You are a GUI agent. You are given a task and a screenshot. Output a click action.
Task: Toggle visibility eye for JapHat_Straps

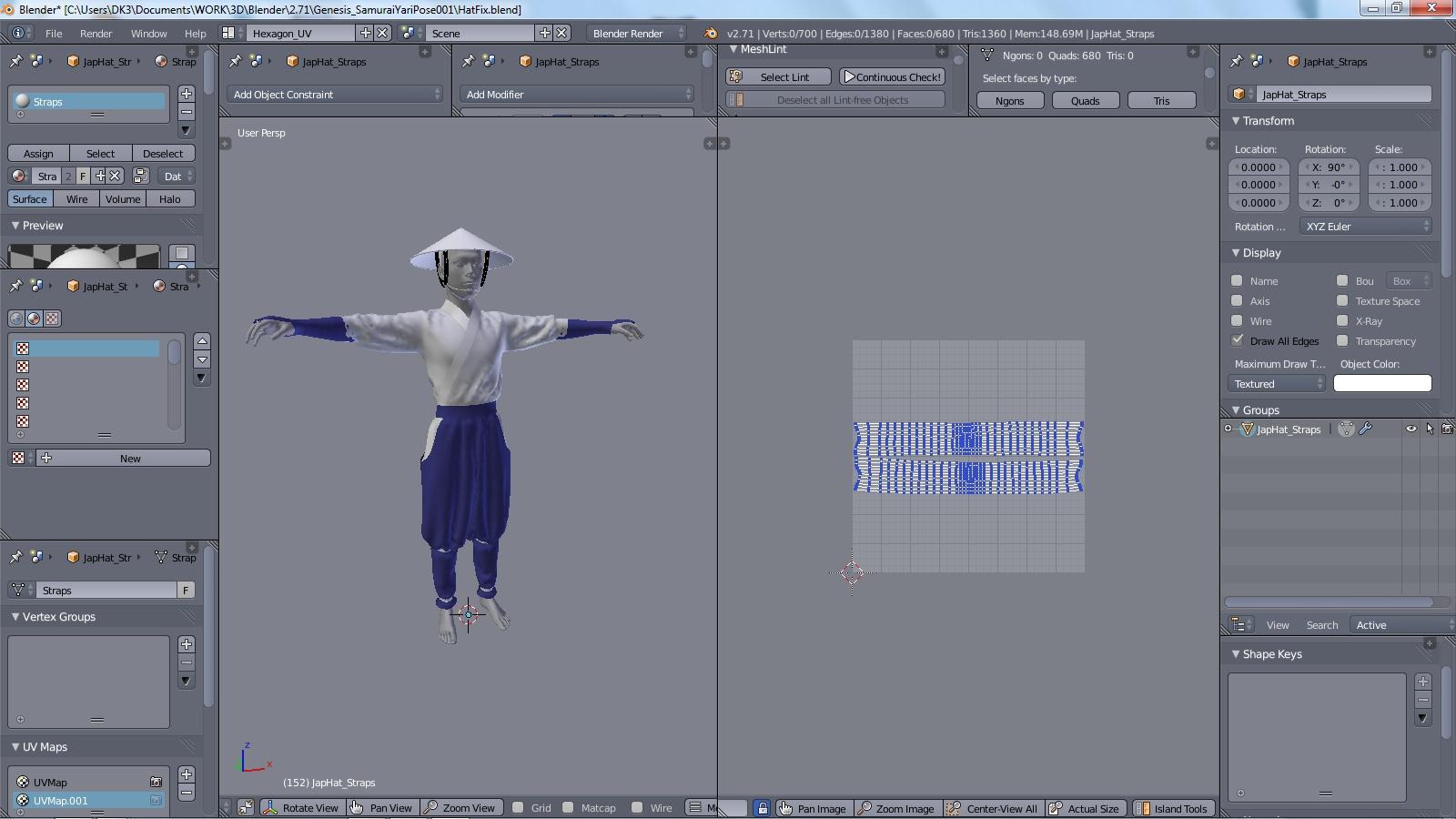1410,430
